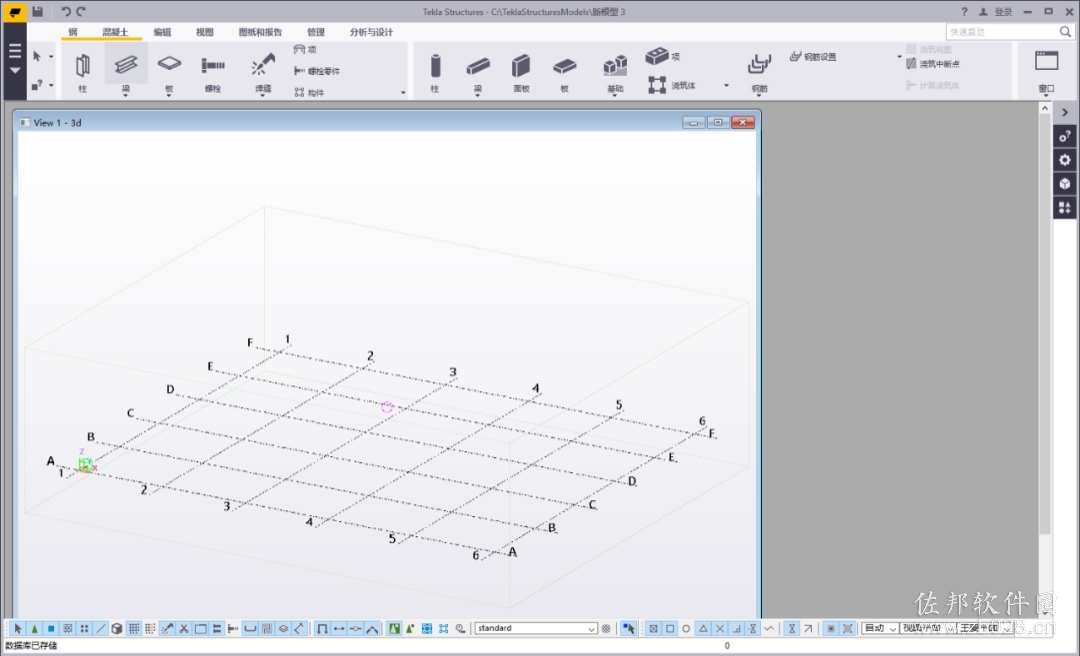Switch to the 混凝土 (Concrete) tab
This screenshot has height=656, width=1080.
click(115, 32)
